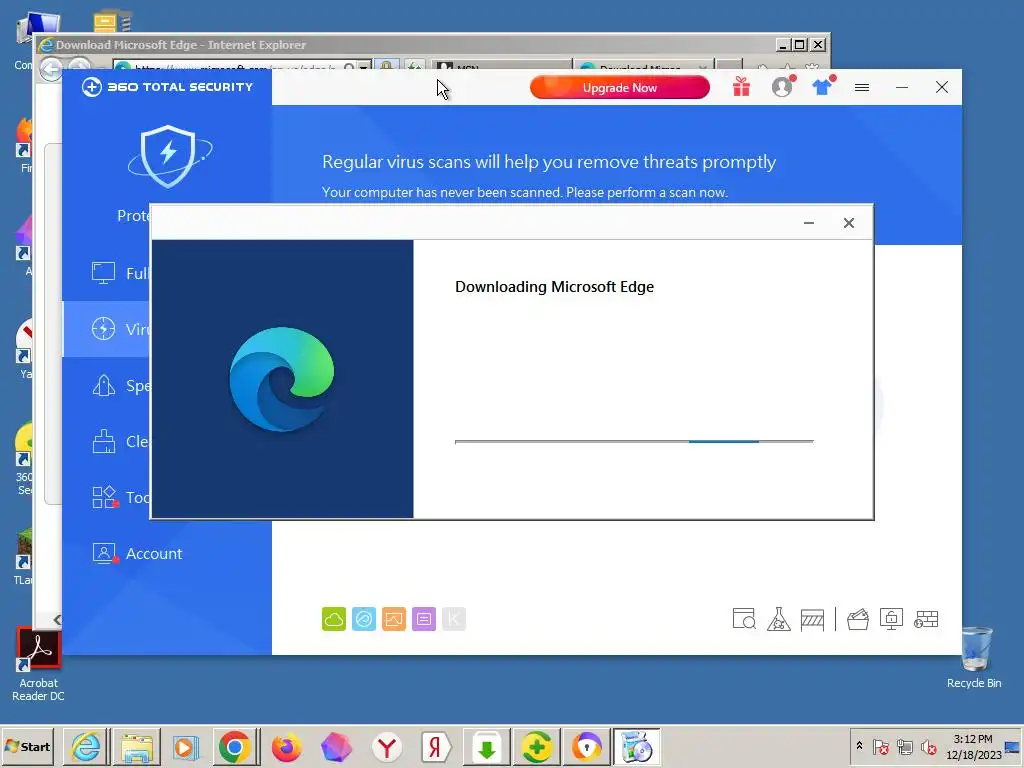Open the 360 hamburger main menu
Viewport: 1024px width, 768px height.
pyautogui.click(x=862, y=88)
